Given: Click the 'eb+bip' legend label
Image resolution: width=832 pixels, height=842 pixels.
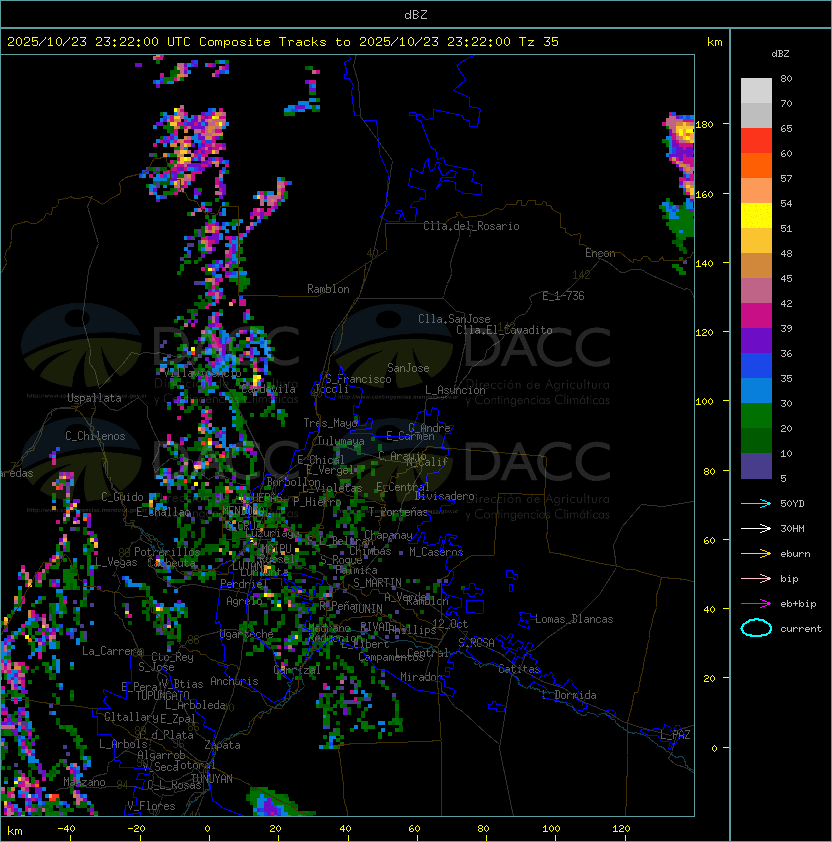Looking at the screenshot, I should (x=798, y=604).
